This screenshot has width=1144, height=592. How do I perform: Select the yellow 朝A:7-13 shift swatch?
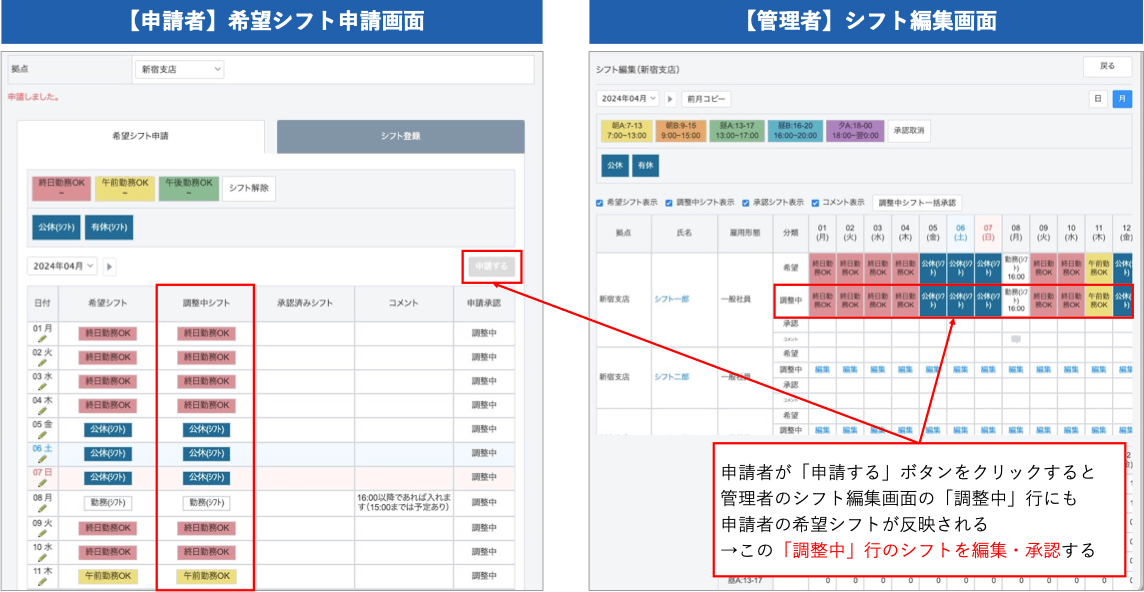coord(626,130)
